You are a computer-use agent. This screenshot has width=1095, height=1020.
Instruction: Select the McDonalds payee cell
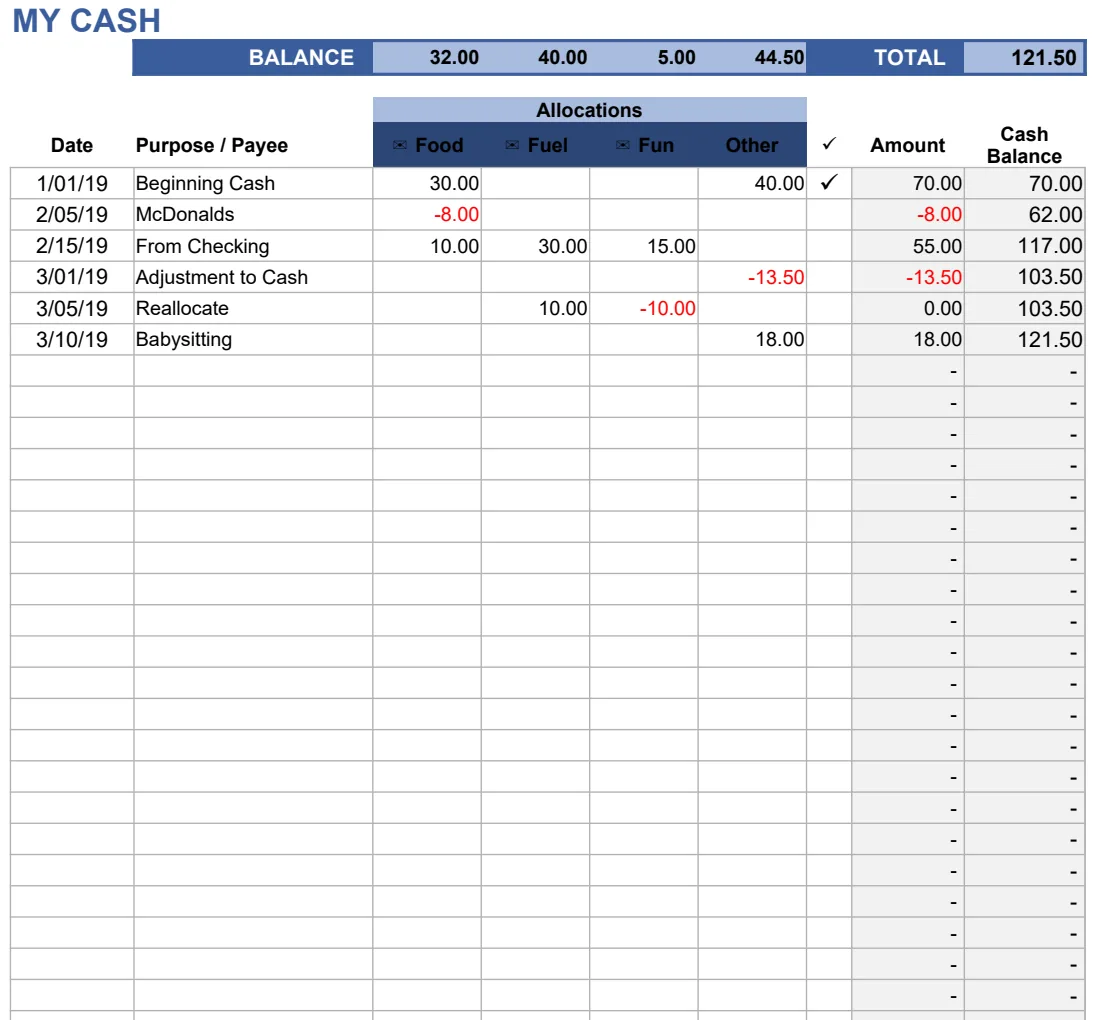[x=253, y=214]
